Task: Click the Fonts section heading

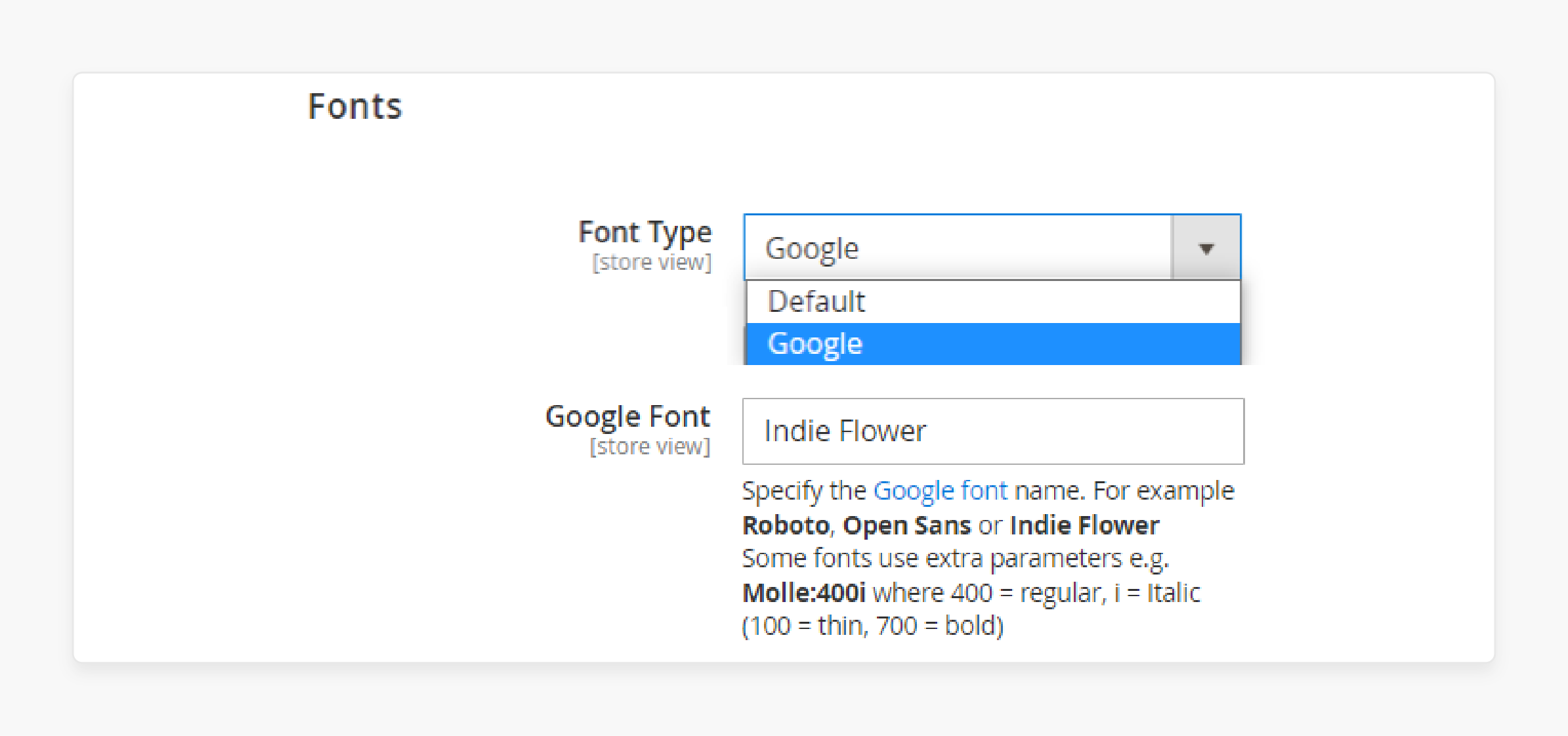Action: point(355,106)
